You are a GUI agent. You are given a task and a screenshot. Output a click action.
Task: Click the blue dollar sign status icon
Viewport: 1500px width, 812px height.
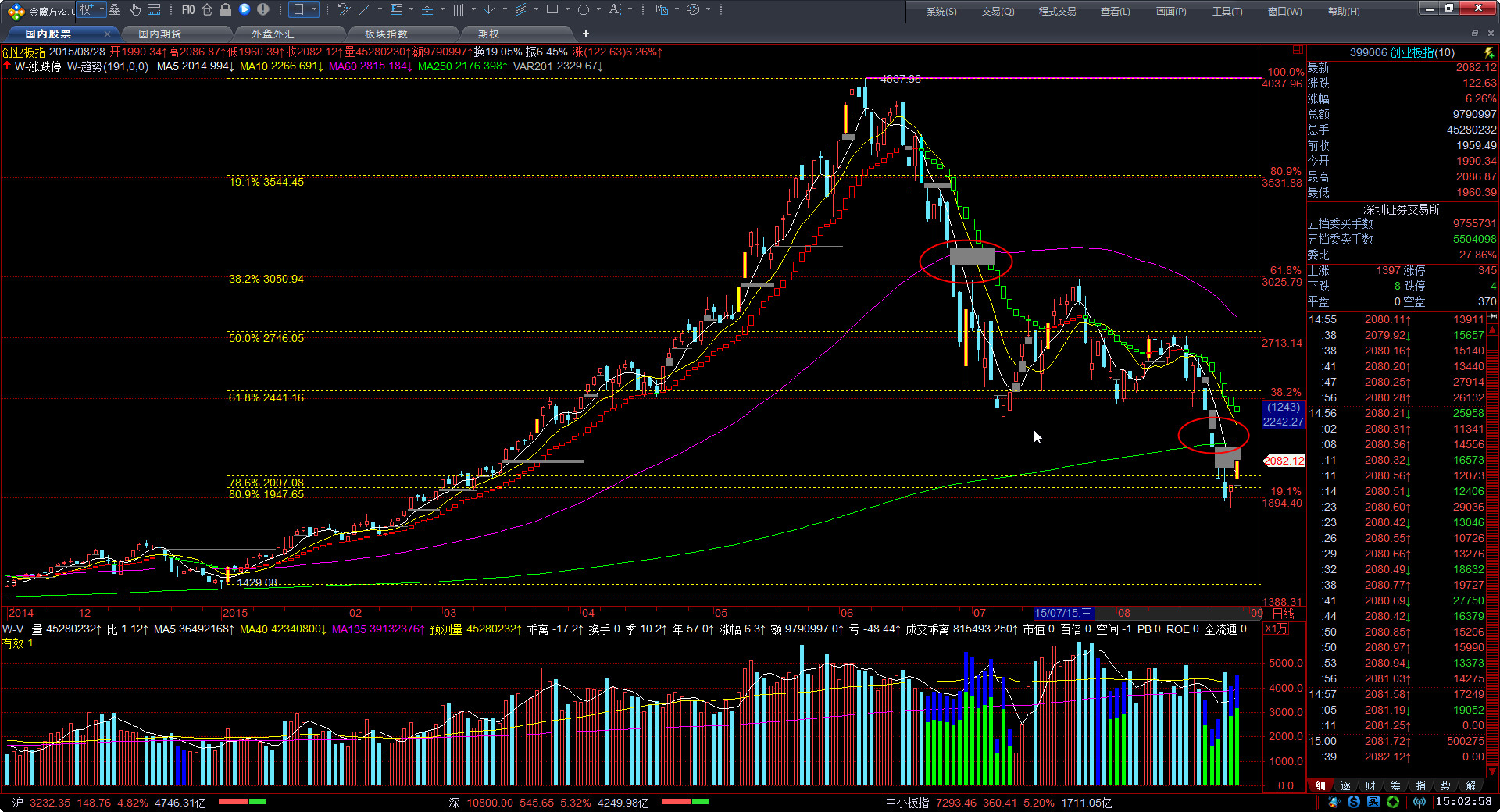(x=1354, y=802)
